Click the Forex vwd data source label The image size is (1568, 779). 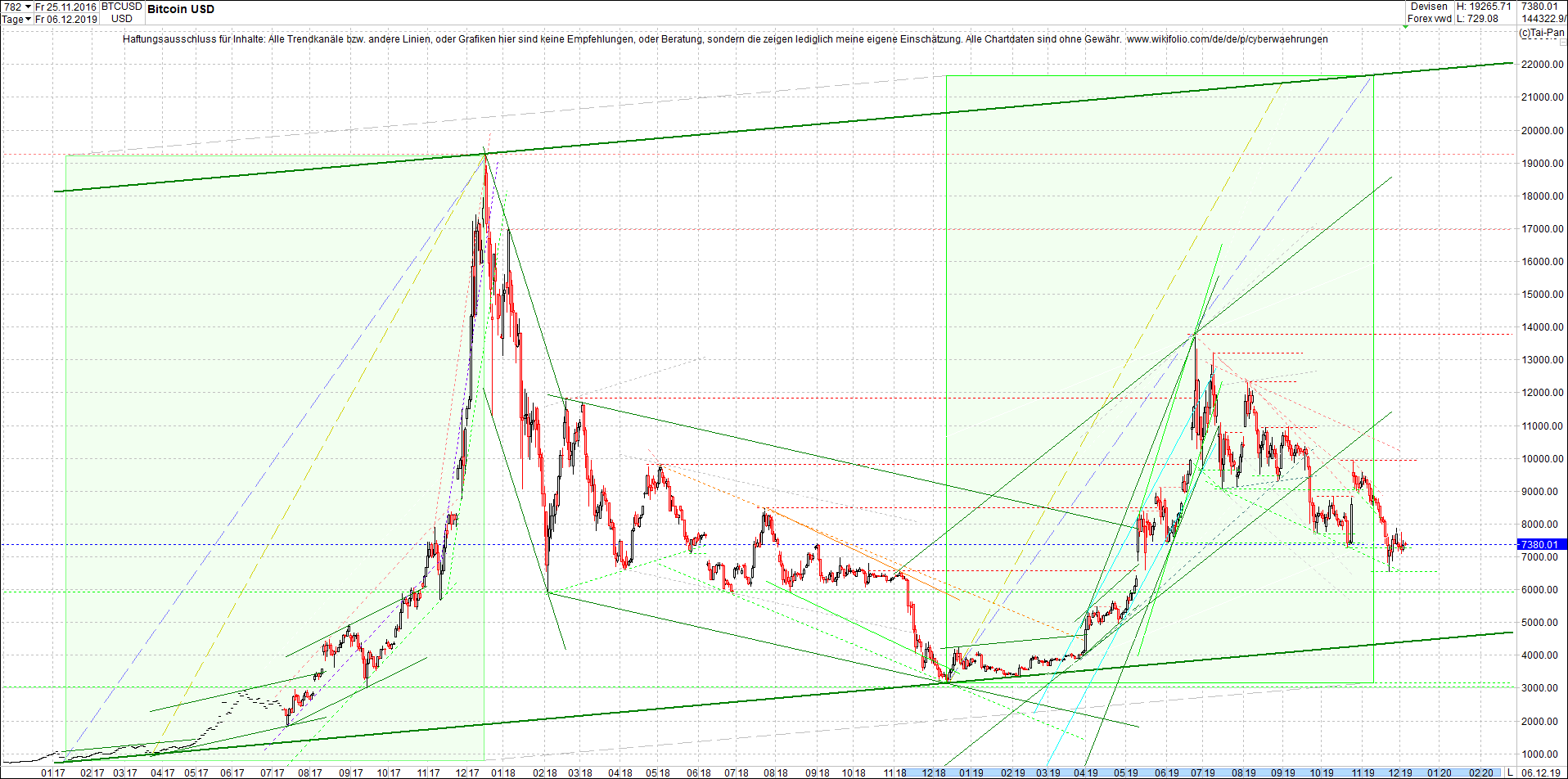coord(1430,18)
